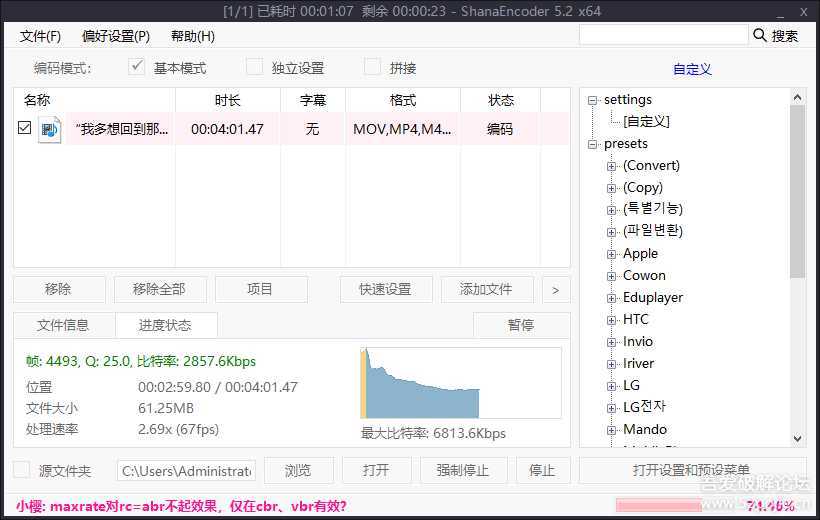
Task: Switch to the 文件信息 tab
Action: (x=63, y=325)
